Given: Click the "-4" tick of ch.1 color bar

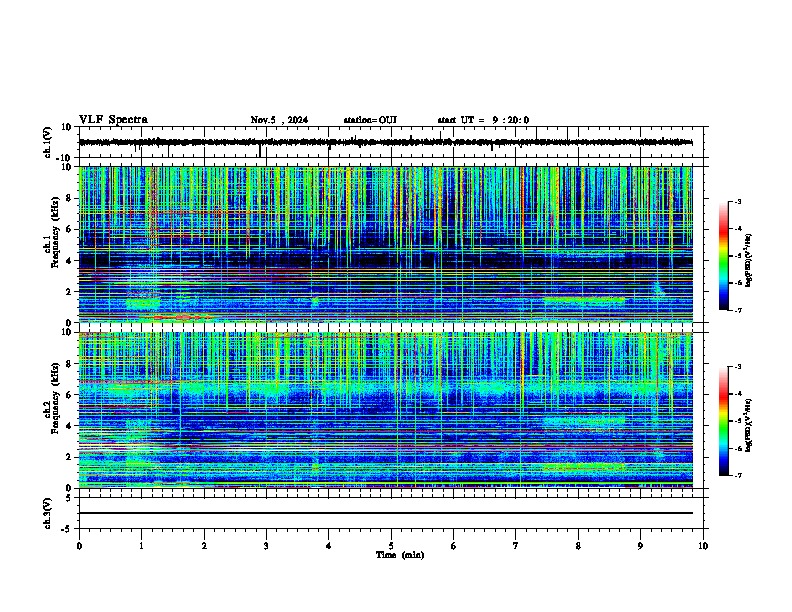Looking at the screenshot, I should point(737,229).
